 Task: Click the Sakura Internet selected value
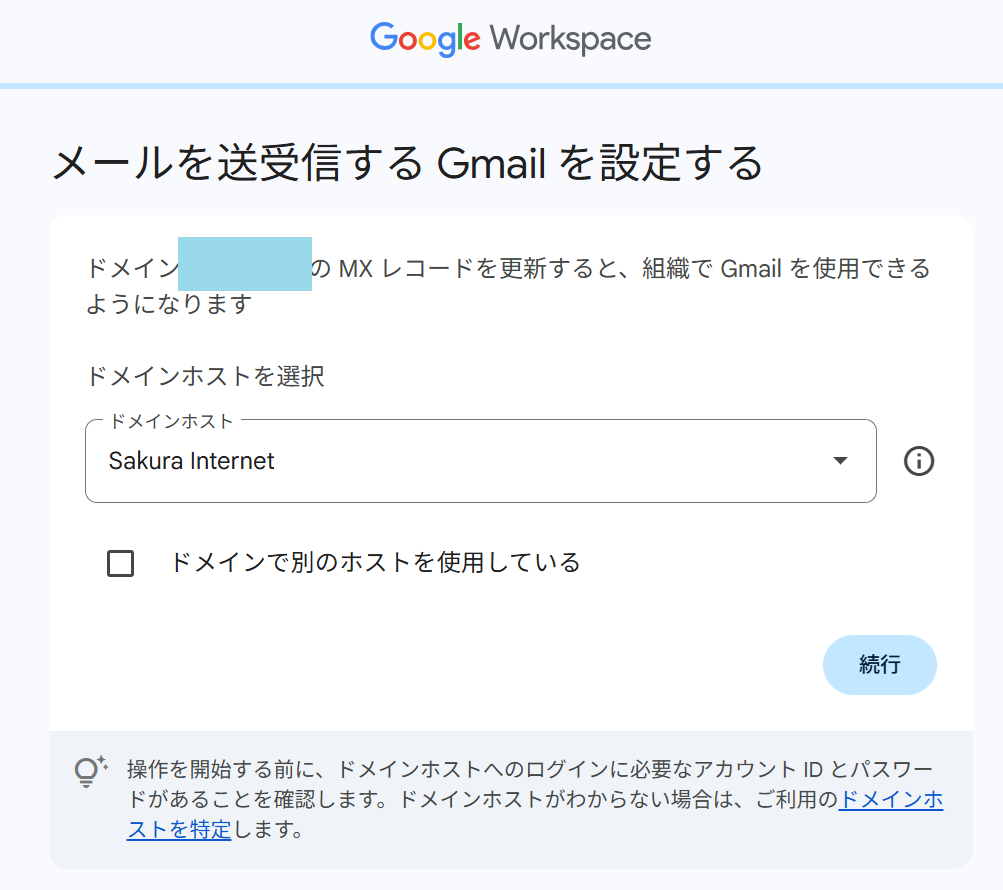(x=191, y=461)
